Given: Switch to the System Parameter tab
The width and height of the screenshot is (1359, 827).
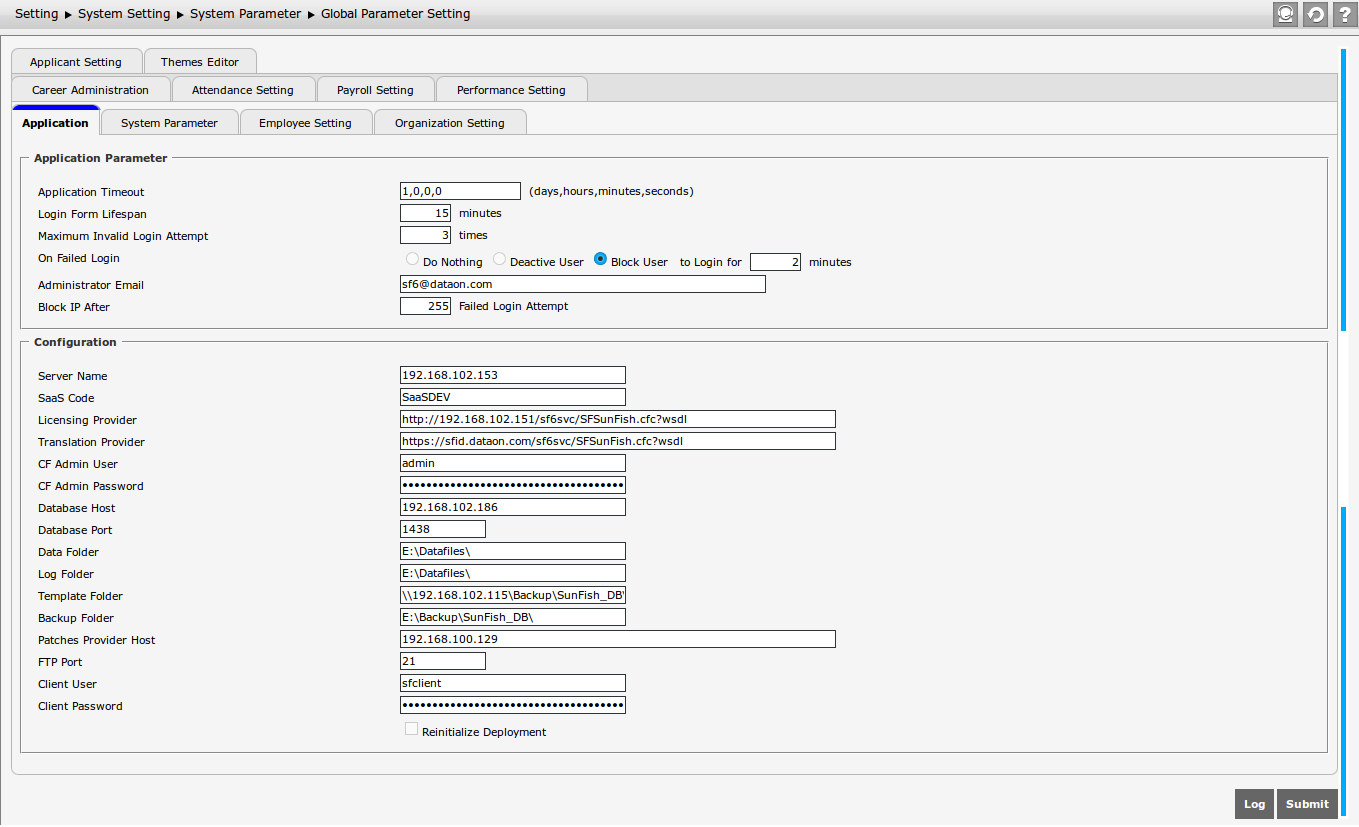Looking at the screenshot, I should [169, 123].
